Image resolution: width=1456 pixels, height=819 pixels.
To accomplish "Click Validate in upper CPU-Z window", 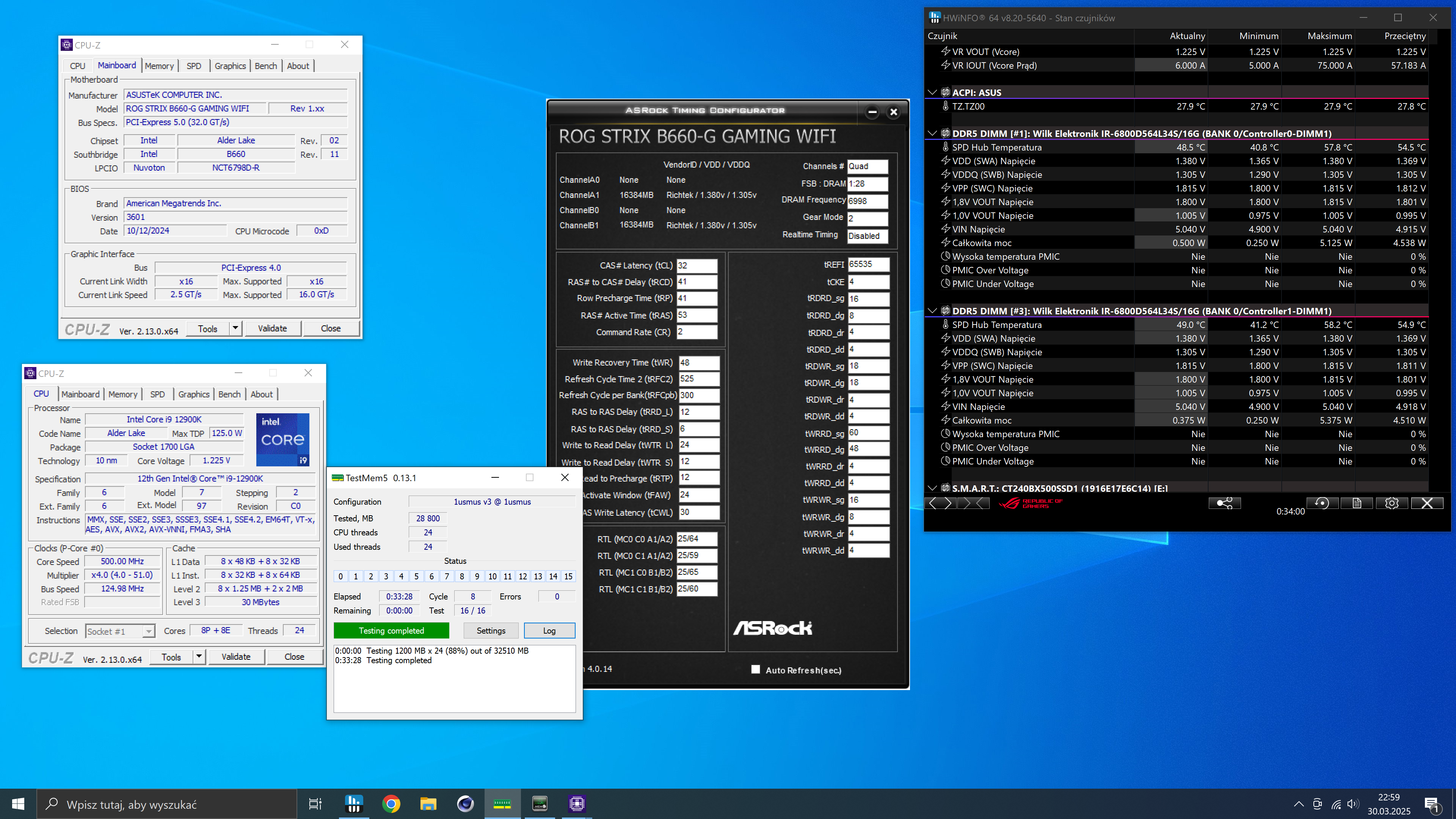I will [x=273, y=328].
